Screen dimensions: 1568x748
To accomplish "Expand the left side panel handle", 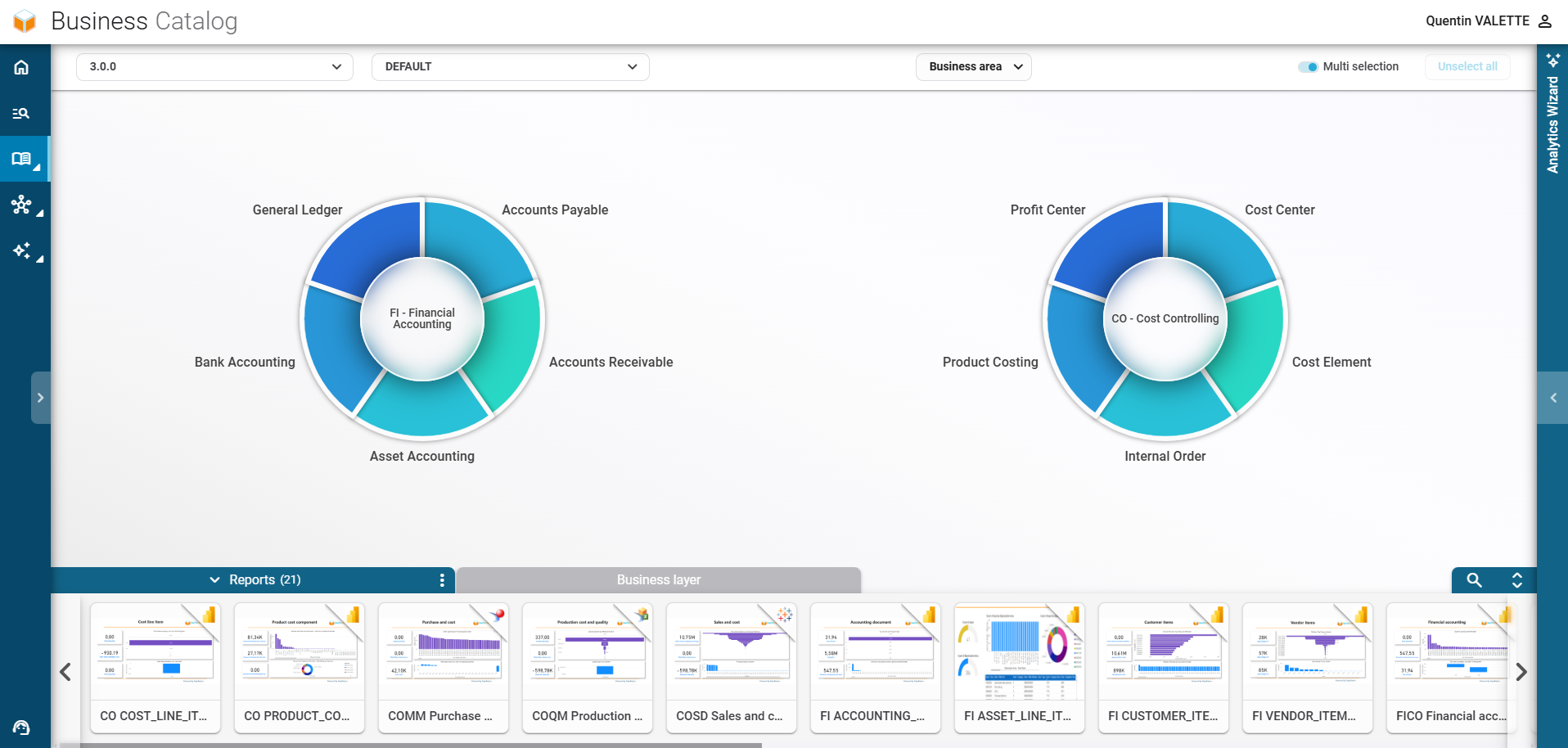I will coord(41,398).
